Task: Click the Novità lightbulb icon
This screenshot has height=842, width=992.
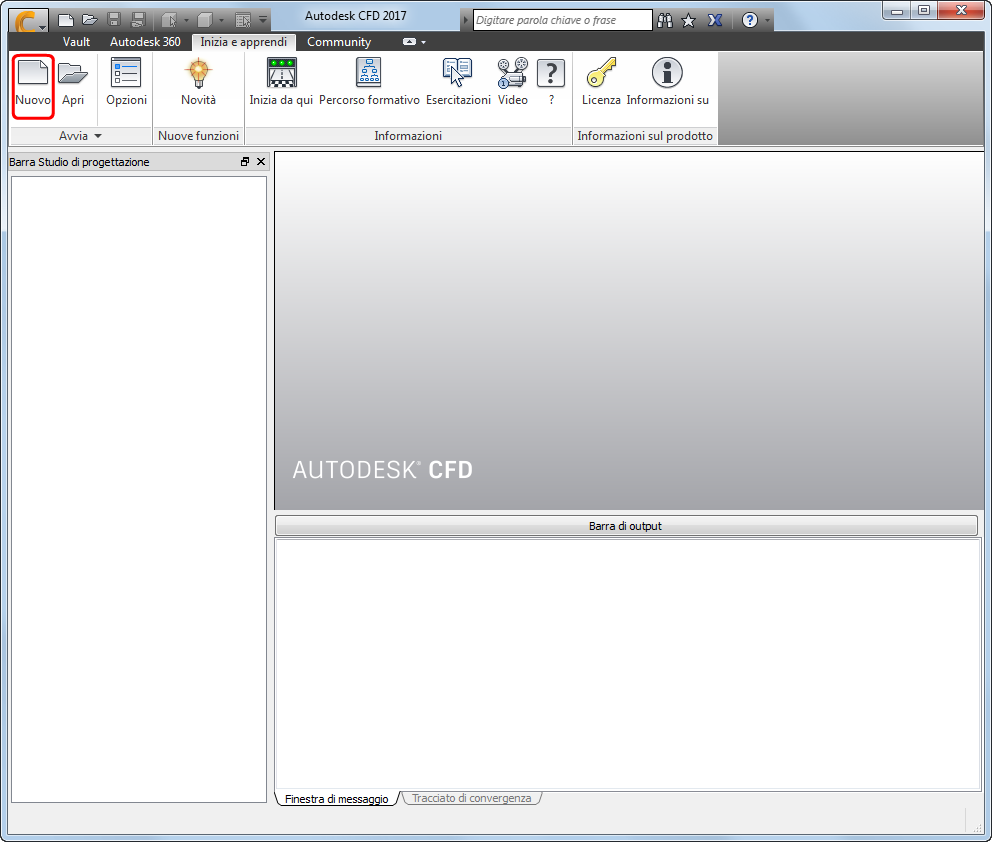Action: click(x=199, y=82)
